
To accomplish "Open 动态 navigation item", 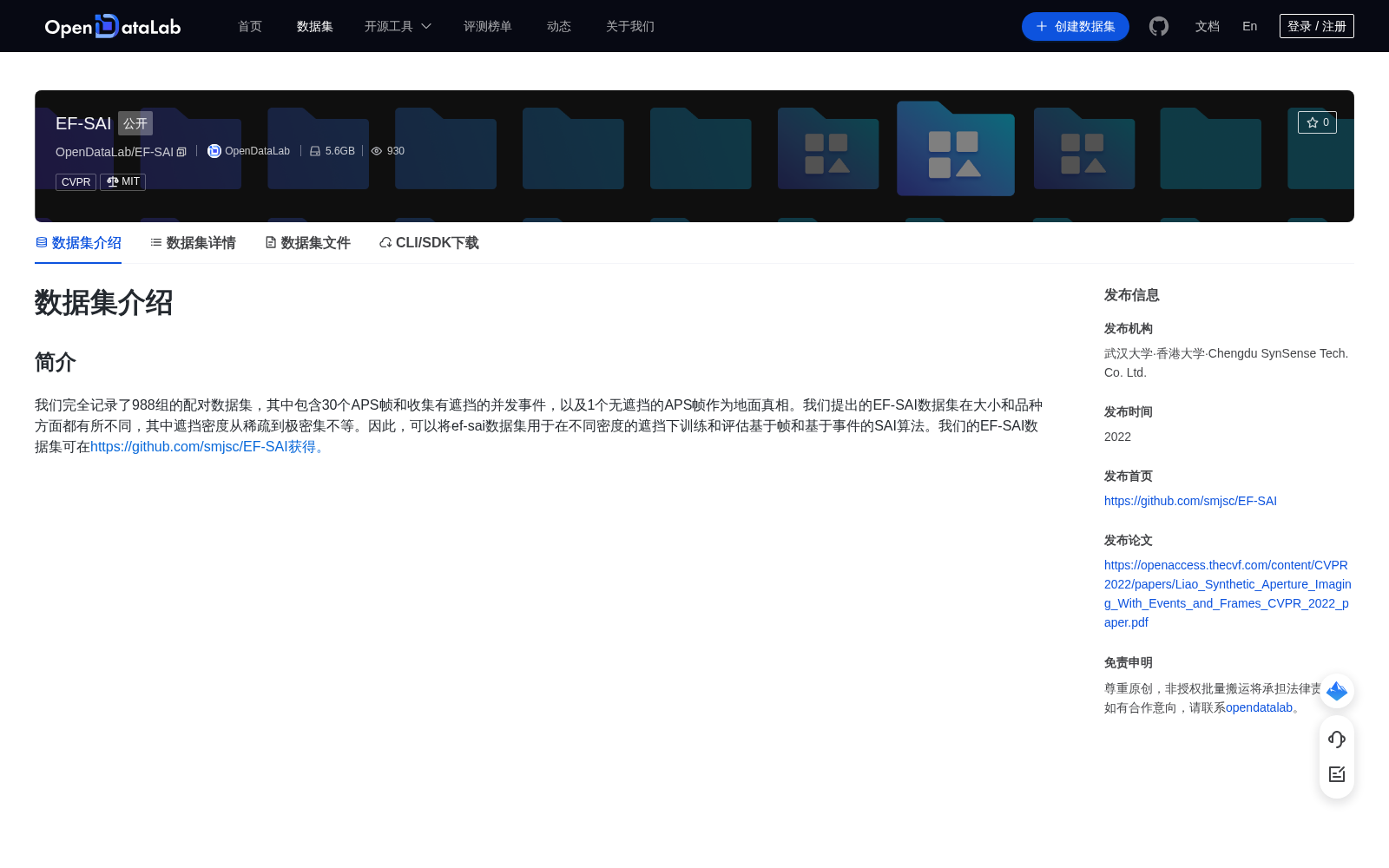I will (x=559, y=26).
